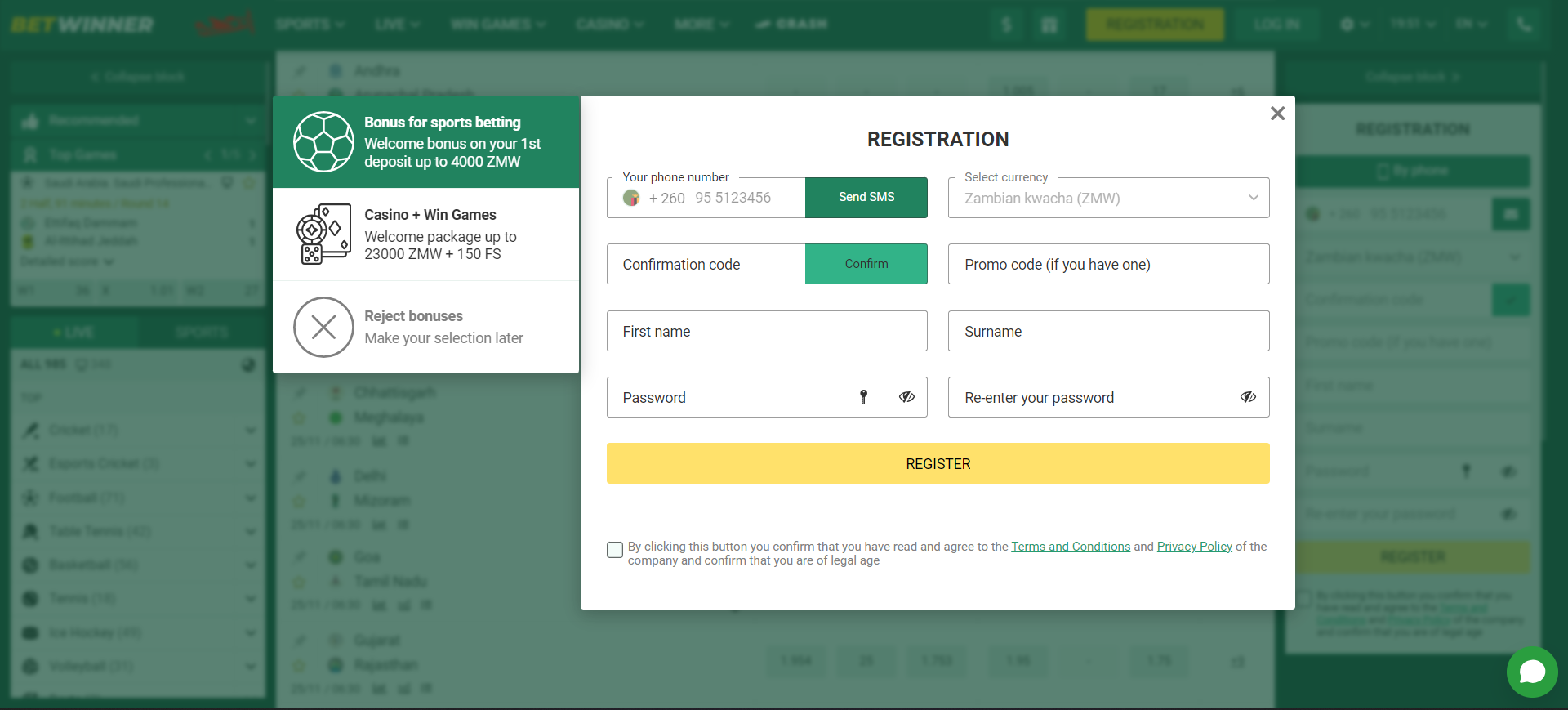This screenshot has height=710, width=1568.
Task: Select the sports betting bonus soccer ball icon
Action: point(323,141)
